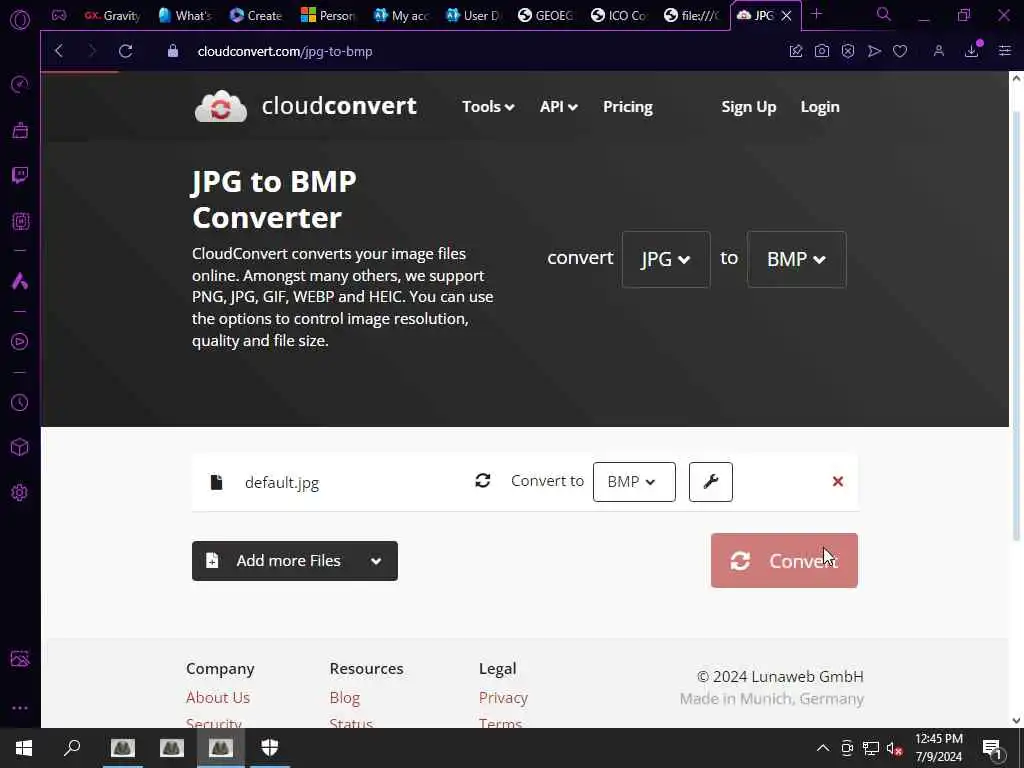Viewport: 1024px width, 768px height.
Task: Open a new tab with plus button
Action: pos(816,14)
